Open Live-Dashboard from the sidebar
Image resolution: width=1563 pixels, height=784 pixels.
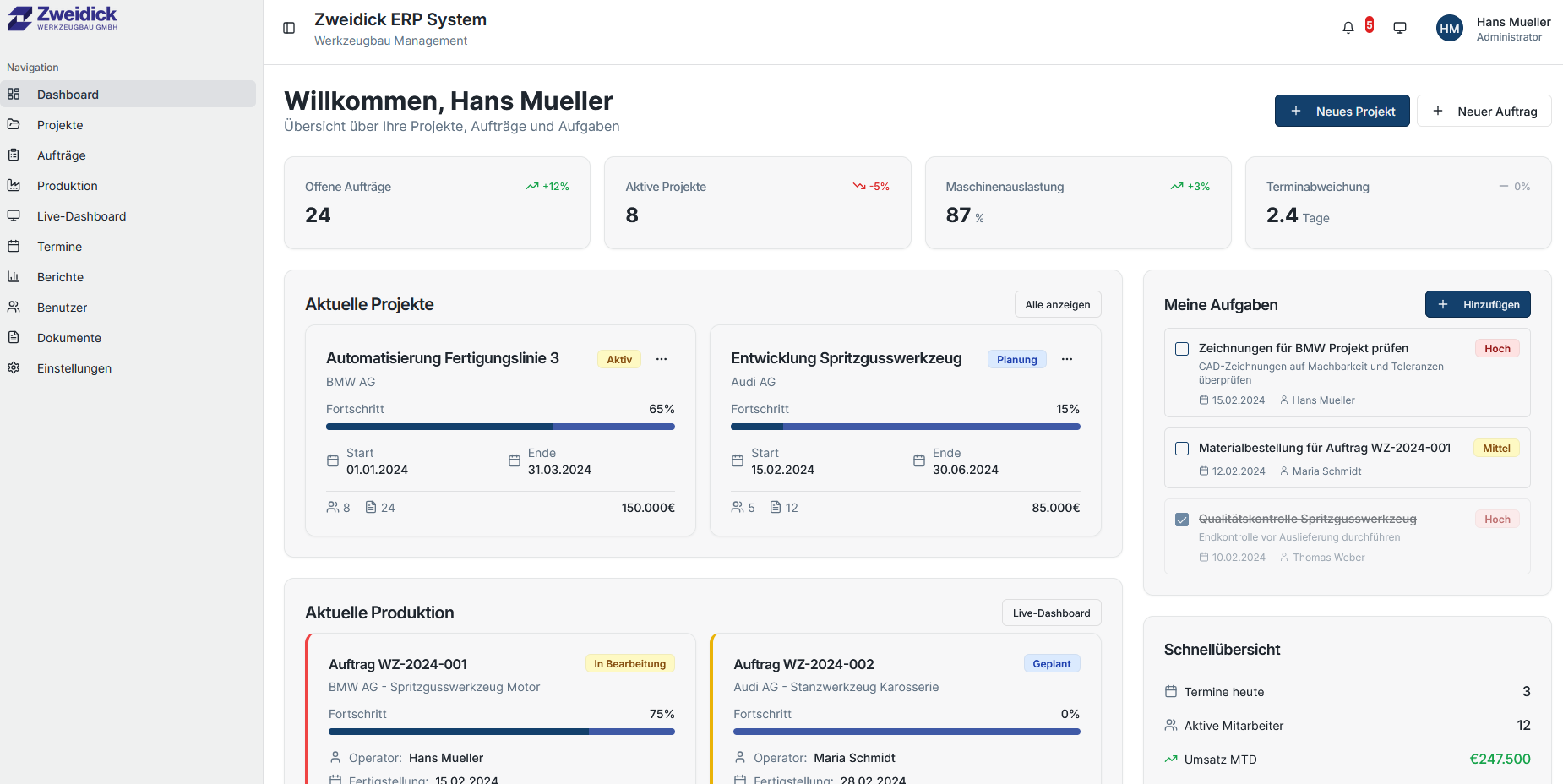[81, 216]
